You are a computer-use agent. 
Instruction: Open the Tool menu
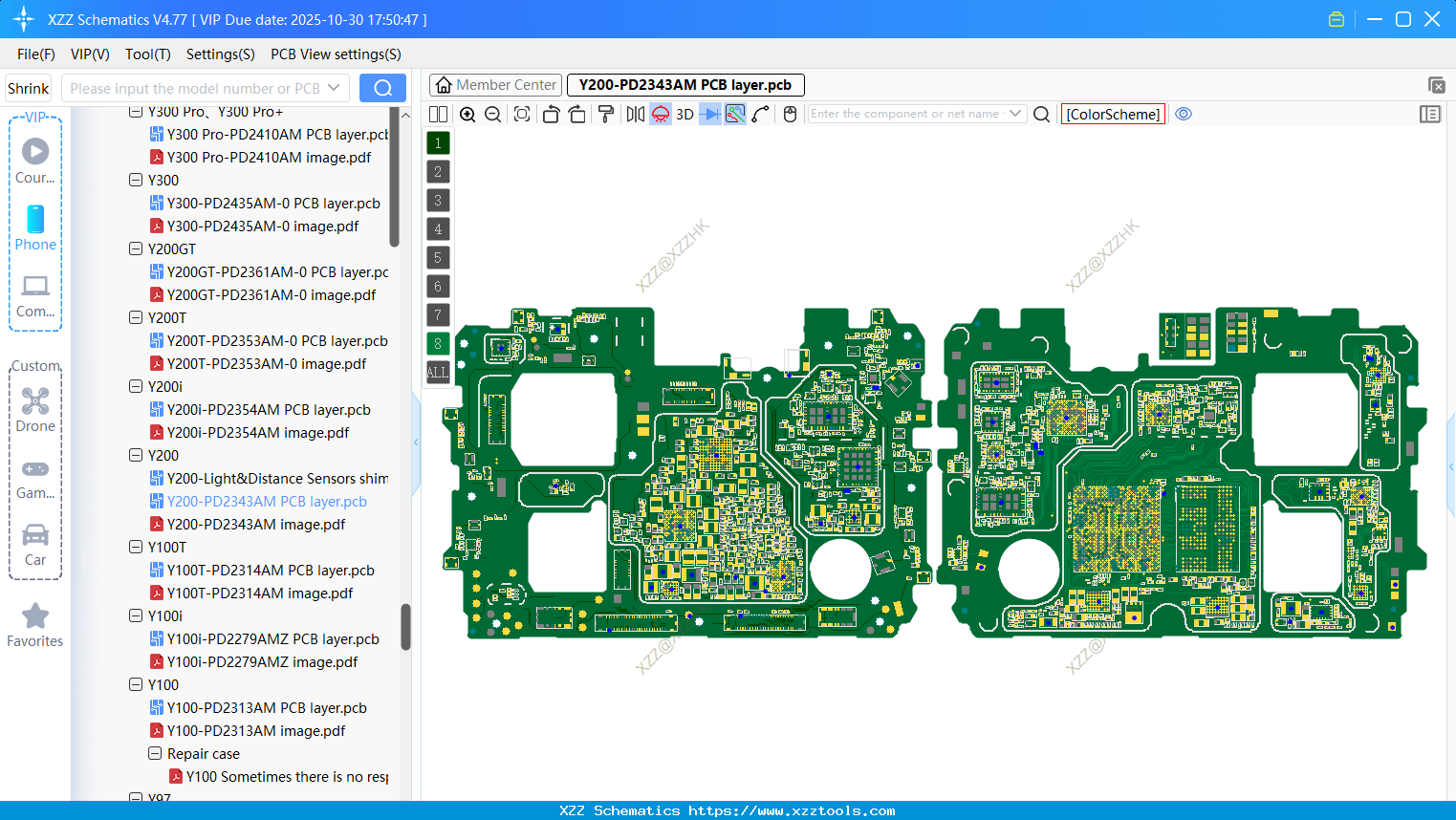147,54
